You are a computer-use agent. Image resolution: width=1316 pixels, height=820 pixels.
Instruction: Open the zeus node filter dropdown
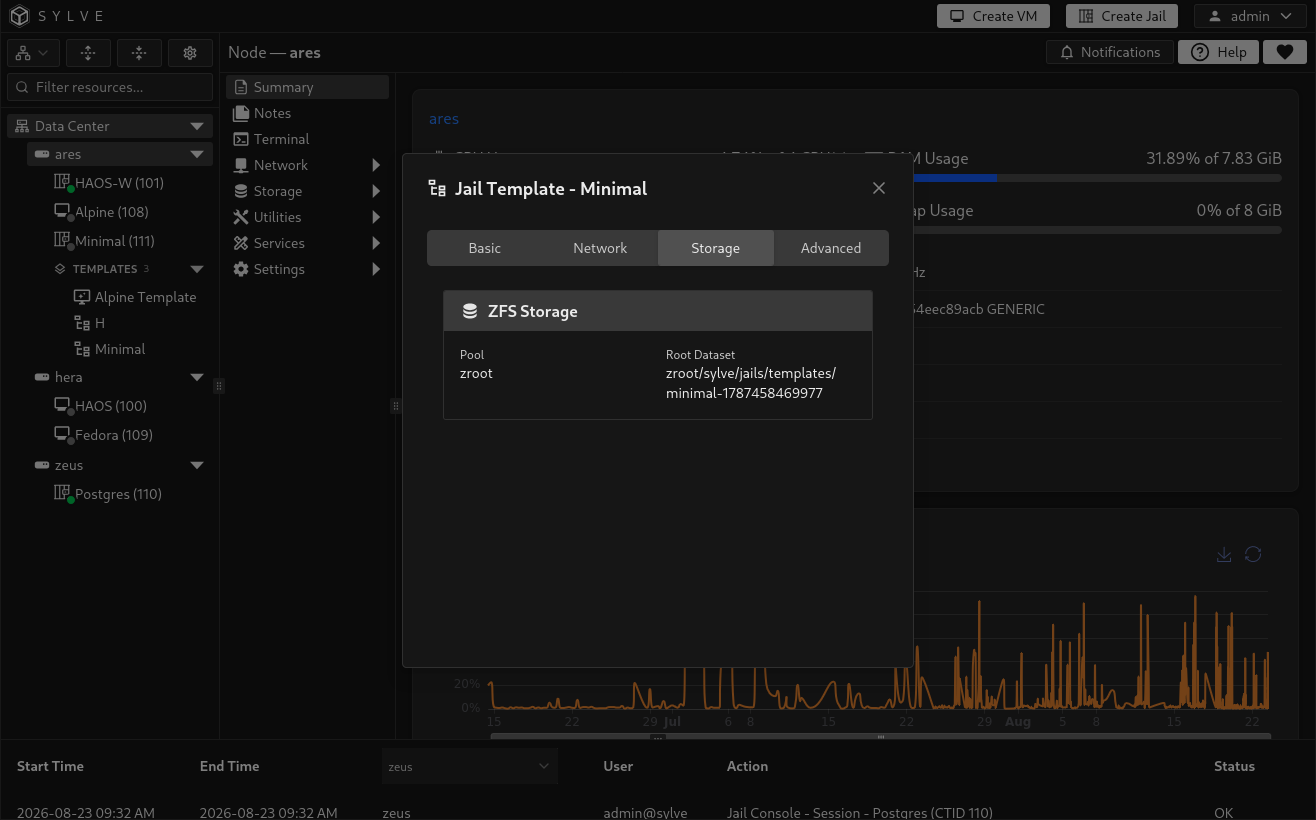[470, 766]
